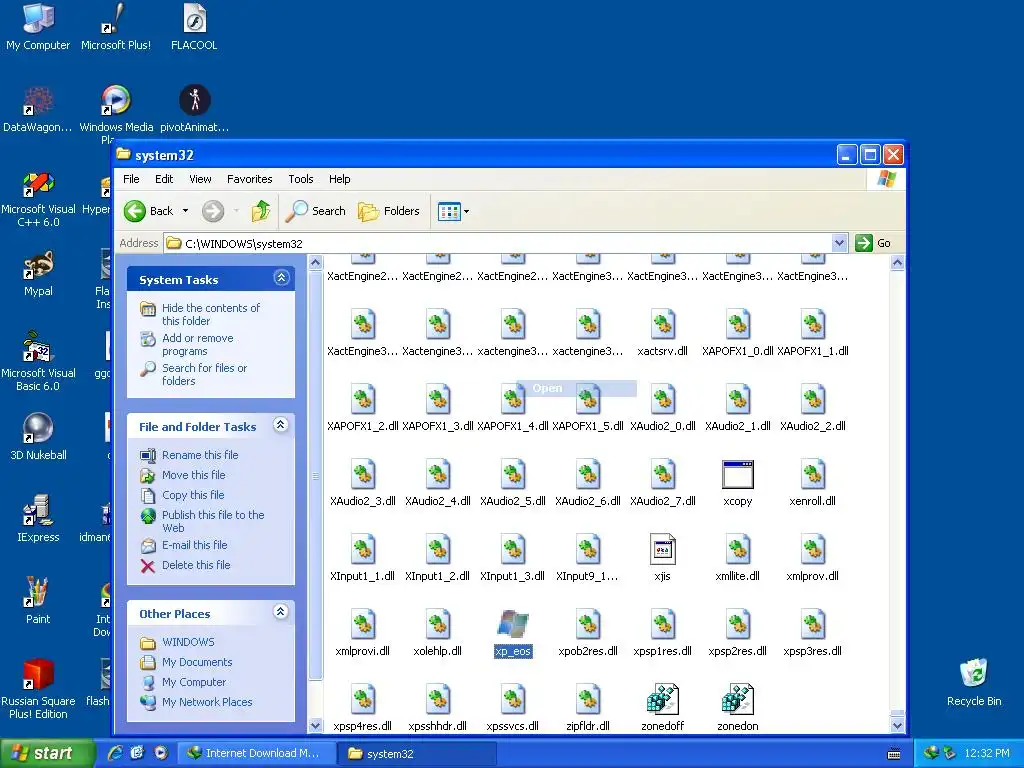Click the Up folder icon in toolbar

pyautogui.click(x=261, y=211)
